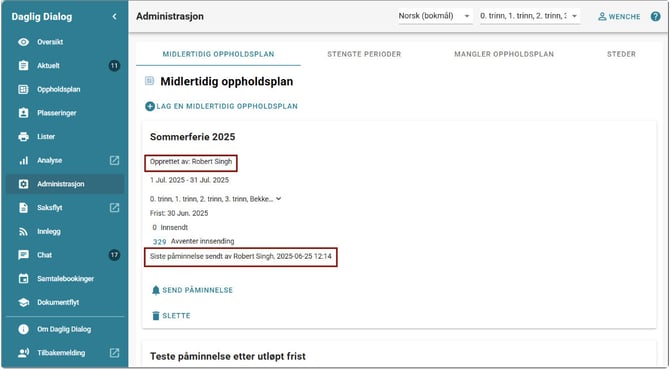The height and width of the screenshot is (370, 670).
Task: Click the Analyse bar chart icon
Action: click(24, 161)
